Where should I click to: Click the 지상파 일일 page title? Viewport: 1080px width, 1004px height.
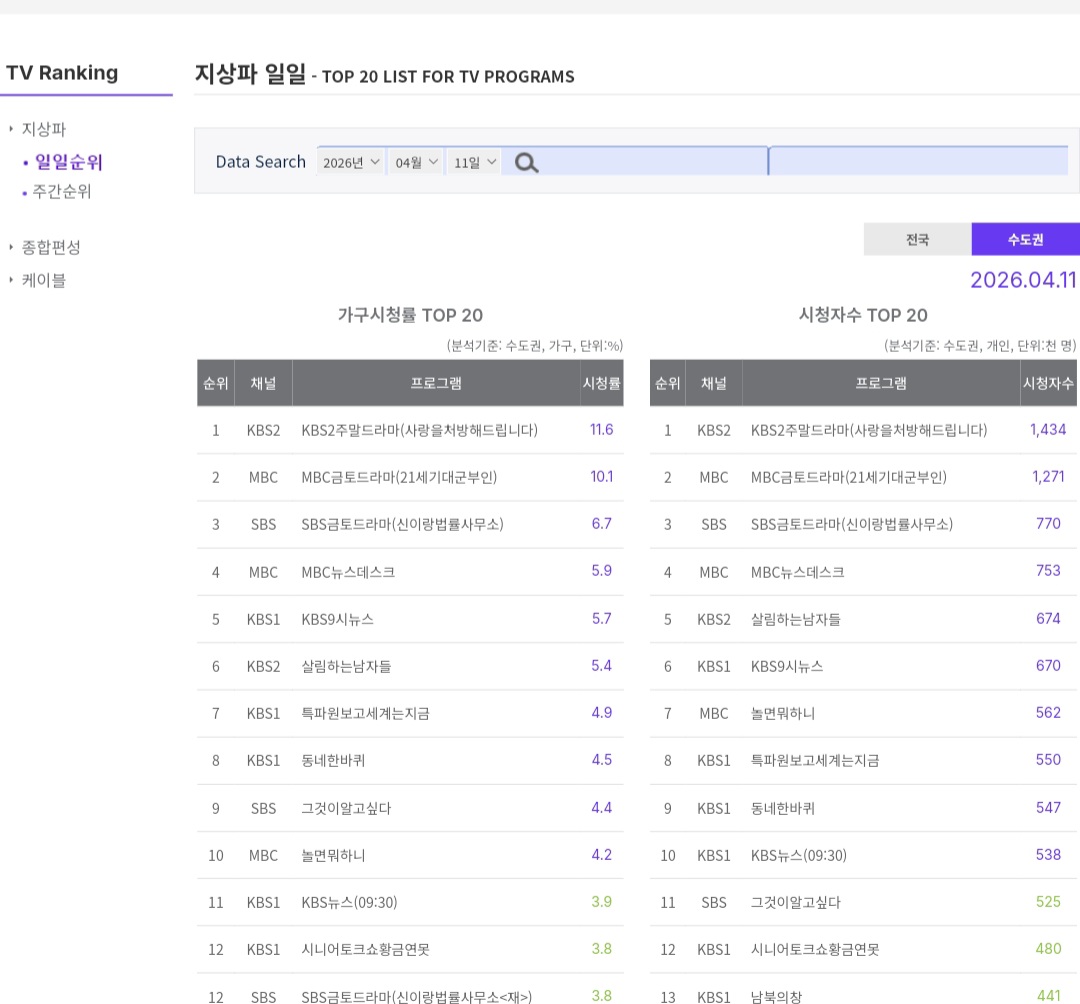250,74
